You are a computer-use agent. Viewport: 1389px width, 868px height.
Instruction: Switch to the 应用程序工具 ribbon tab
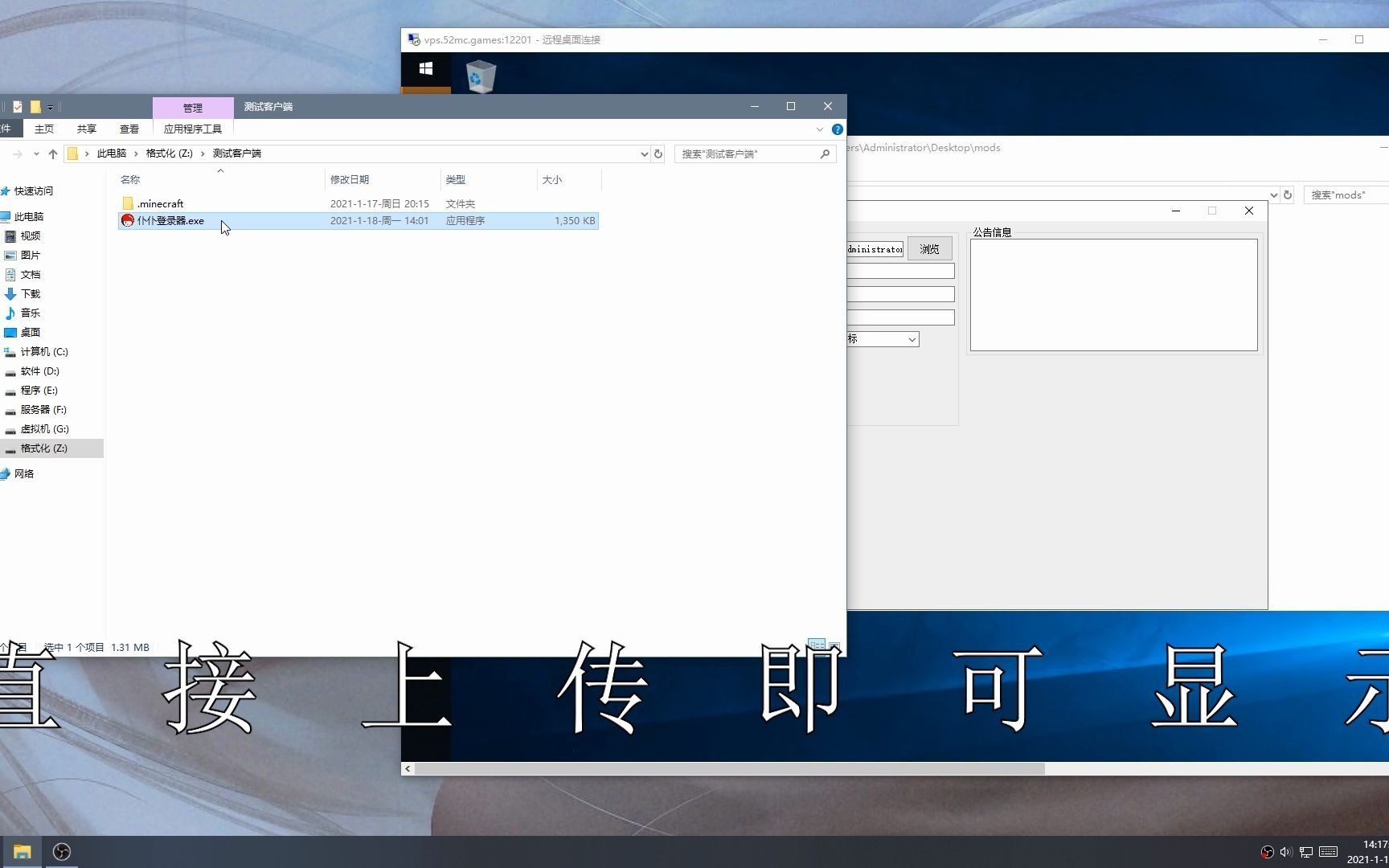pyautogui.click(x=193, y=129)
